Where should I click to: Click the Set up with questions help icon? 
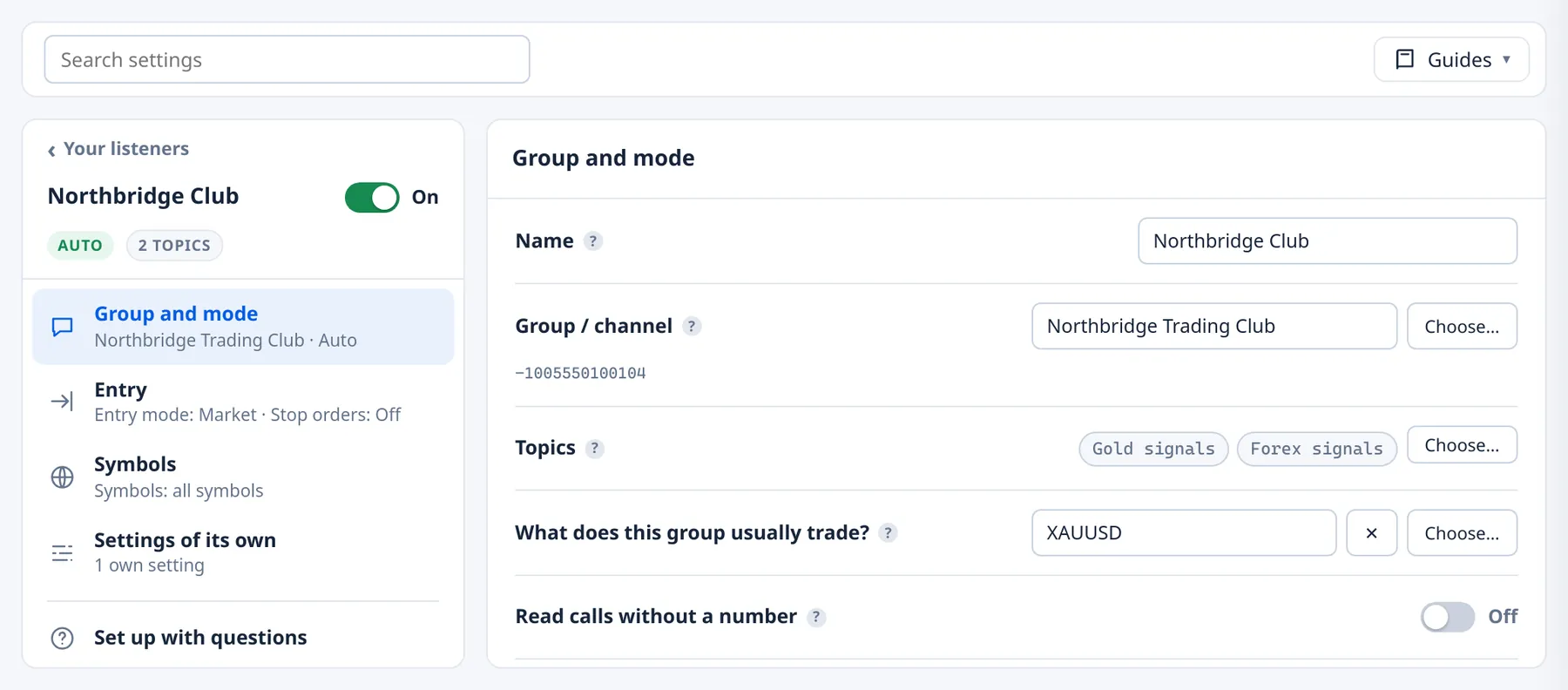(x=62, y=638)
